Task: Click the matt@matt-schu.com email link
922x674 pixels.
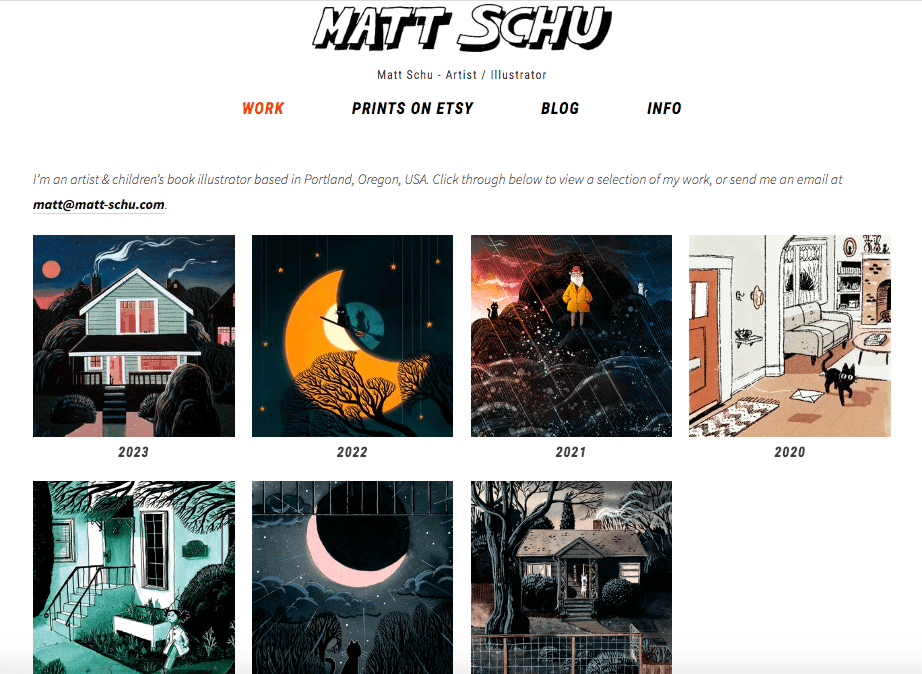Action: 99,205
